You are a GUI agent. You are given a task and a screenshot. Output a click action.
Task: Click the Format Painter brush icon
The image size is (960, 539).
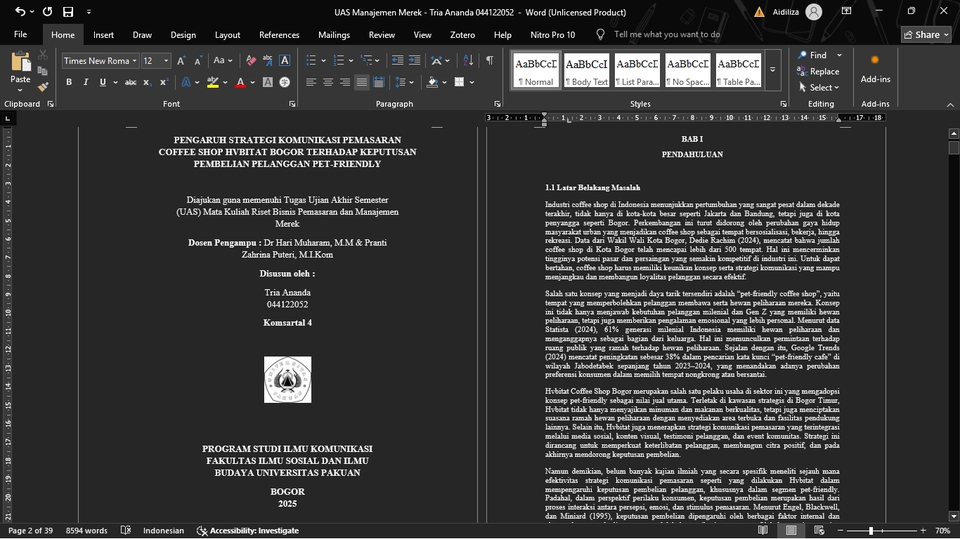(43, 87)
